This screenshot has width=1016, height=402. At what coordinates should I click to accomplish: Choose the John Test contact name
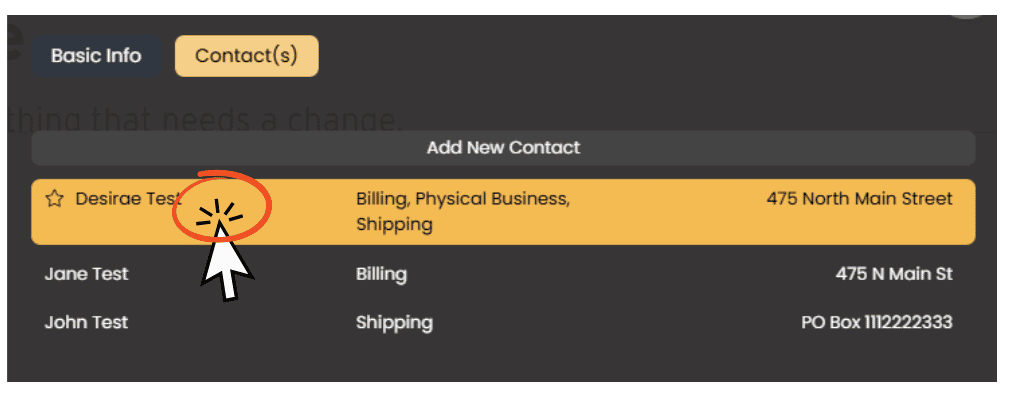[86, 322]
